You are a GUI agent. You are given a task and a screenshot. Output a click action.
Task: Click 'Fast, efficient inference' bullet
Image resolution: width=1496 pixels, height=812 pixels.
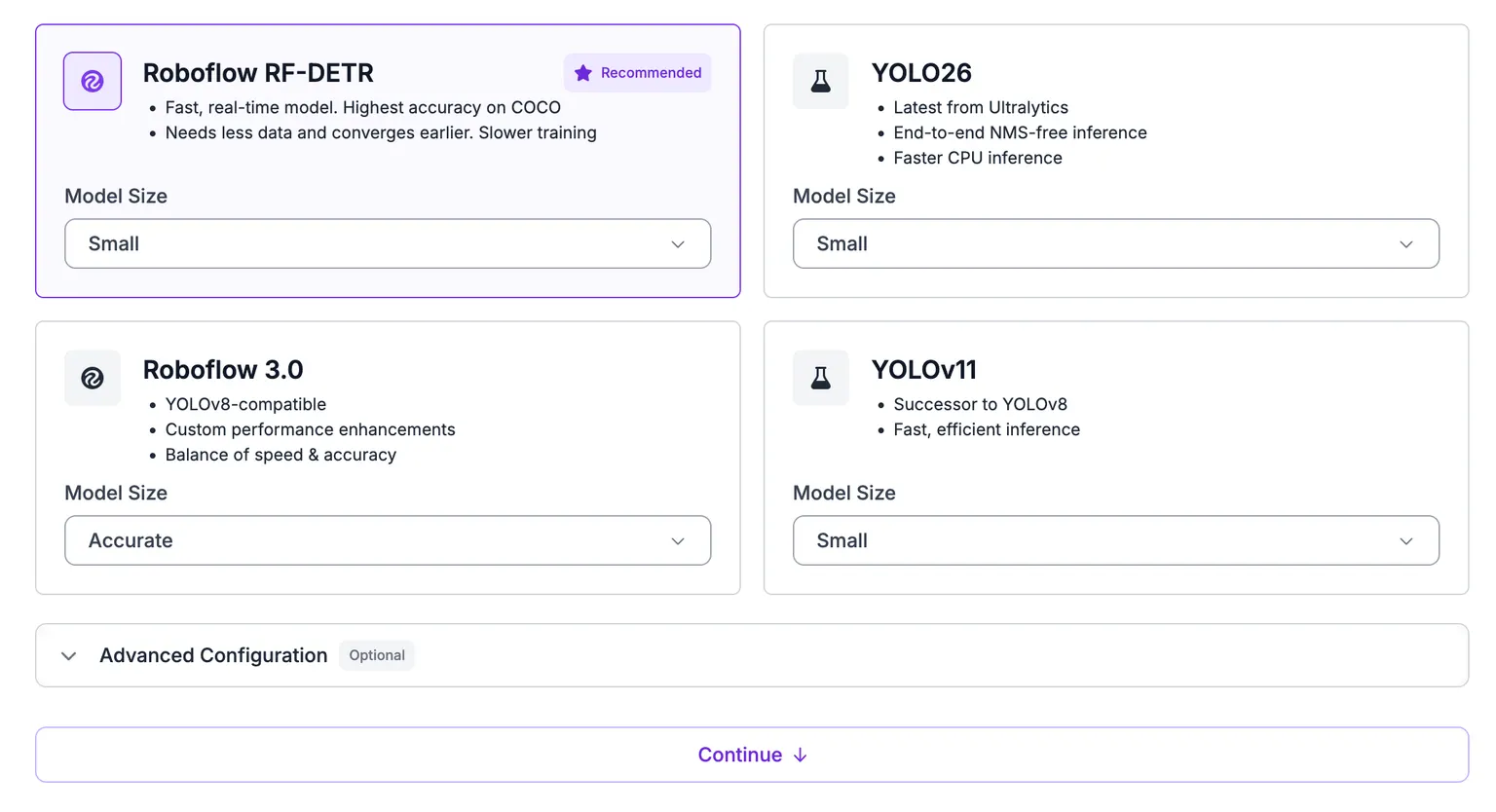pyautogui.click(x=987, y=429)
